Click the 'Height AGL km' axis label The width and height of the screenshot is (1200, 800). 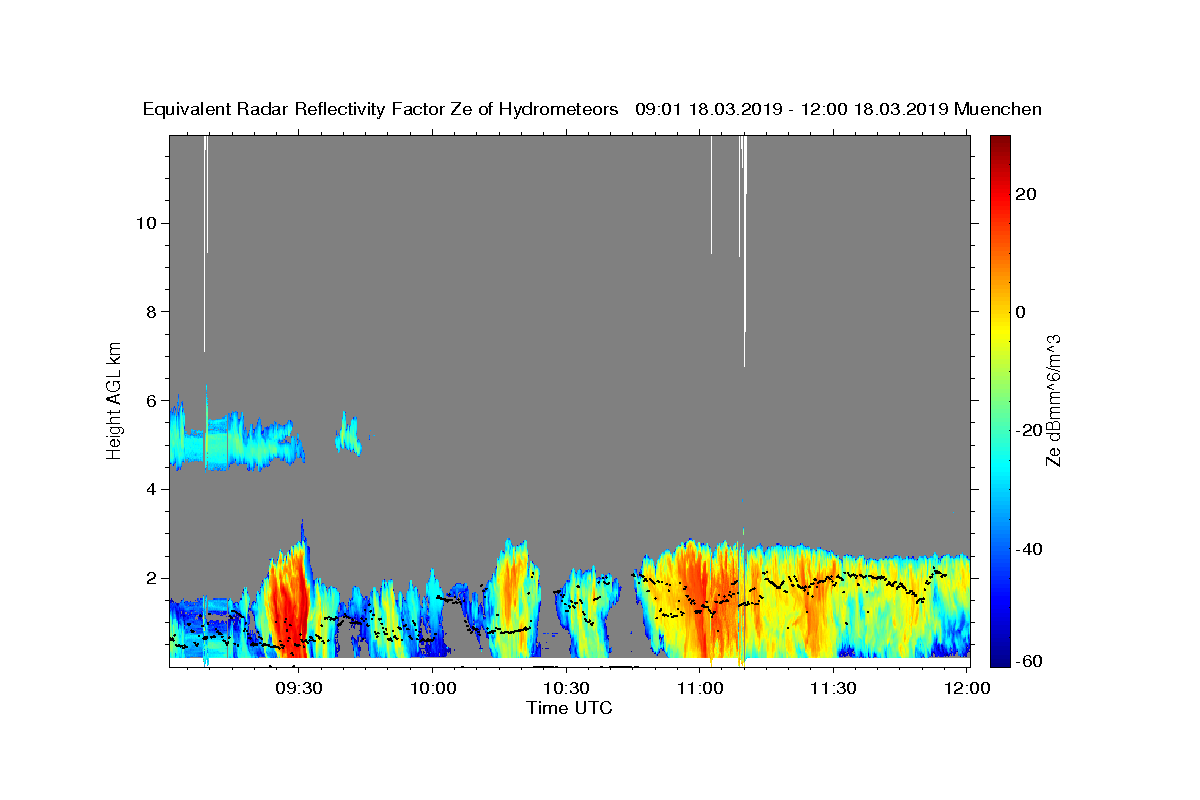click(x=114, y=399)
